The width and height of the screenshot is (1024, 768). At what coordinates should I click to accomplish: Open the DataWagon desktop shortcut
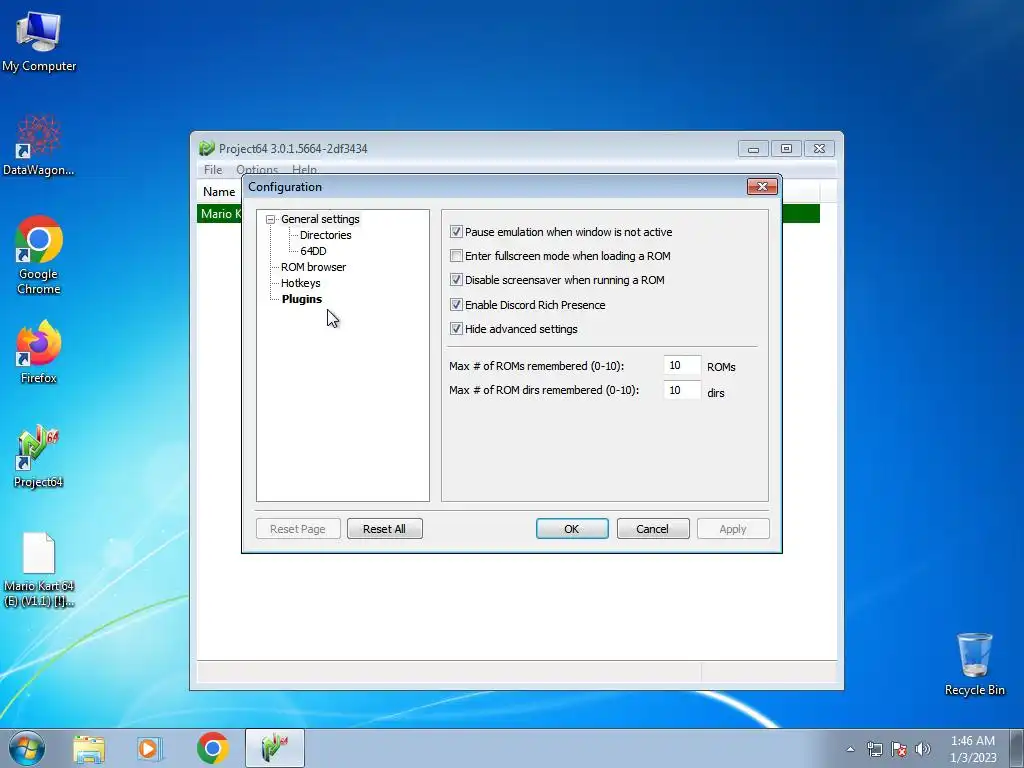39,145
